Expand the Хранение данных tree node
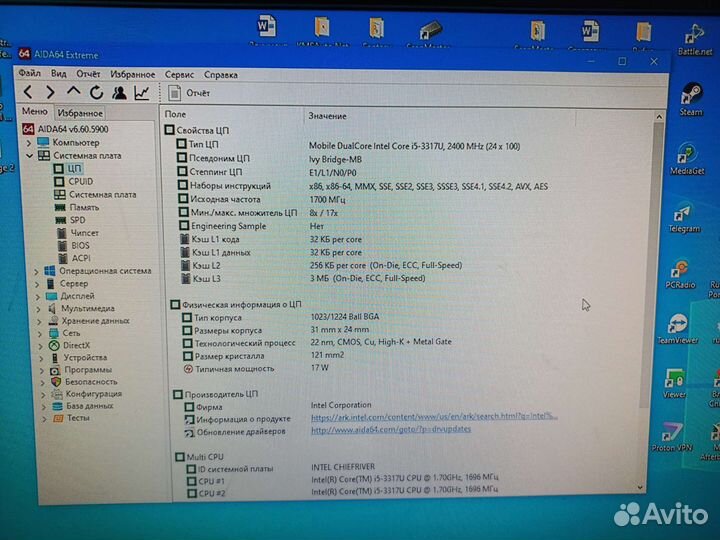 tap(39, 321)
